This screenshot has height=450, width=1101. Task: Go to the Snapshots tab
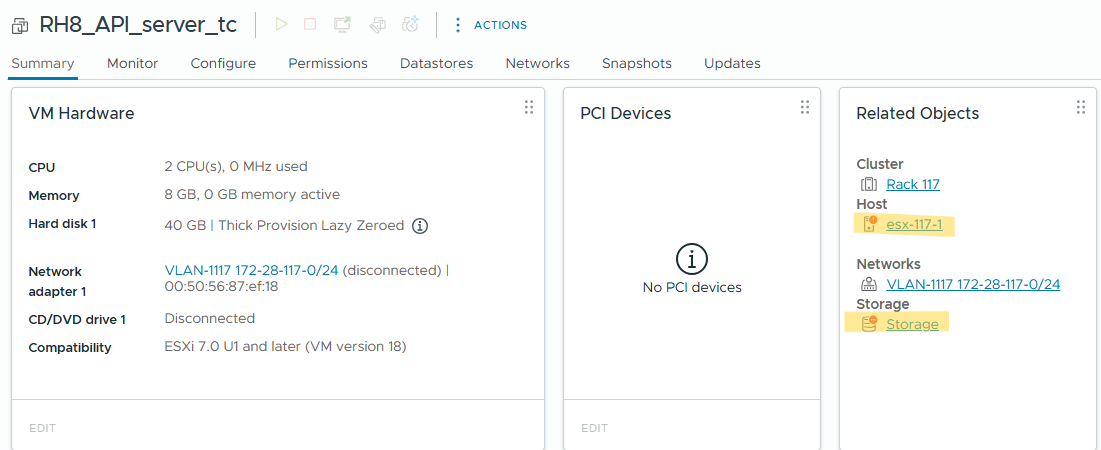(x=636, y=63)
